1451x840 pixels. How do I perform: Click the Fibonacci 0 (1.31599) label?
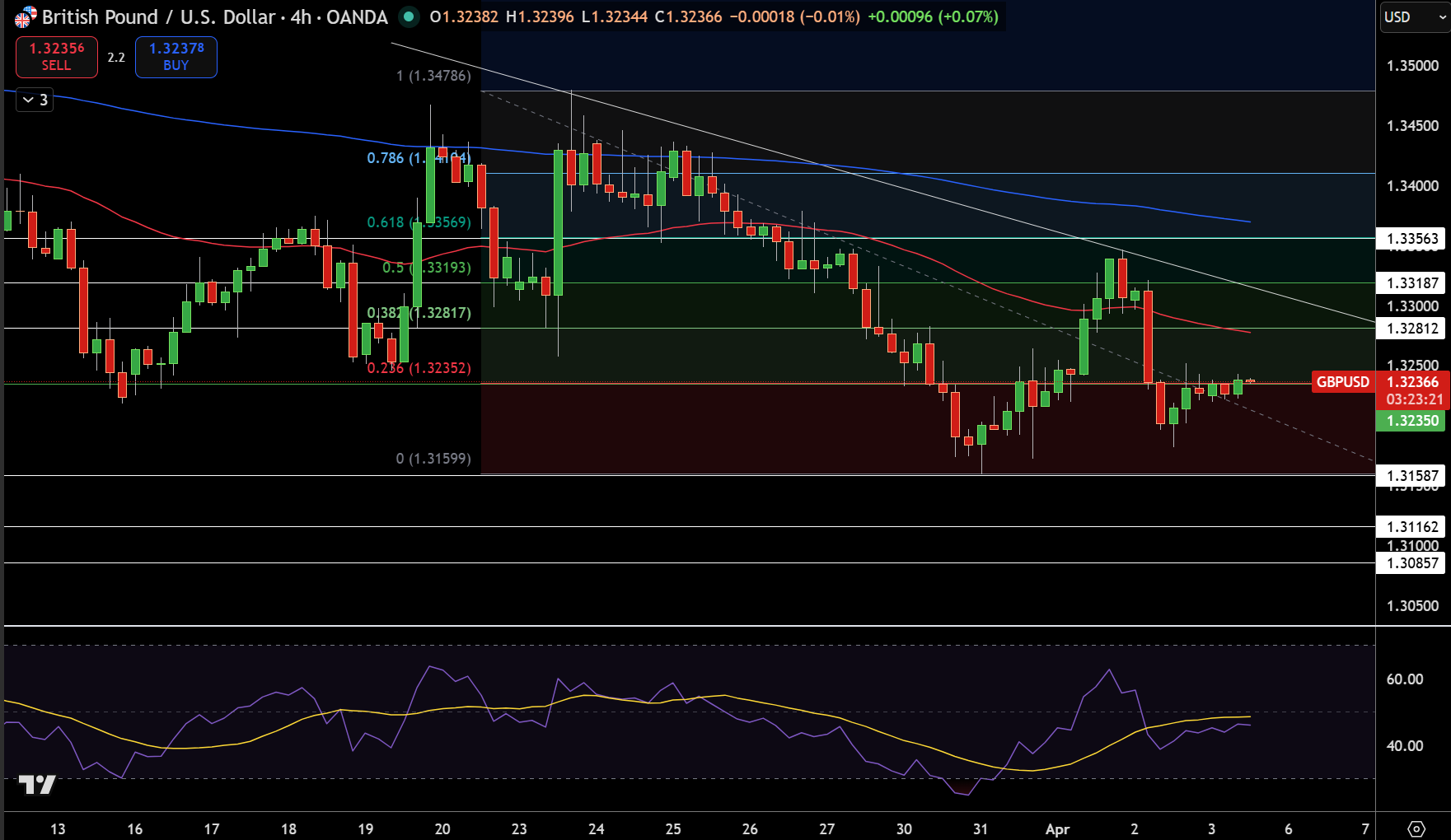(433, 459)
